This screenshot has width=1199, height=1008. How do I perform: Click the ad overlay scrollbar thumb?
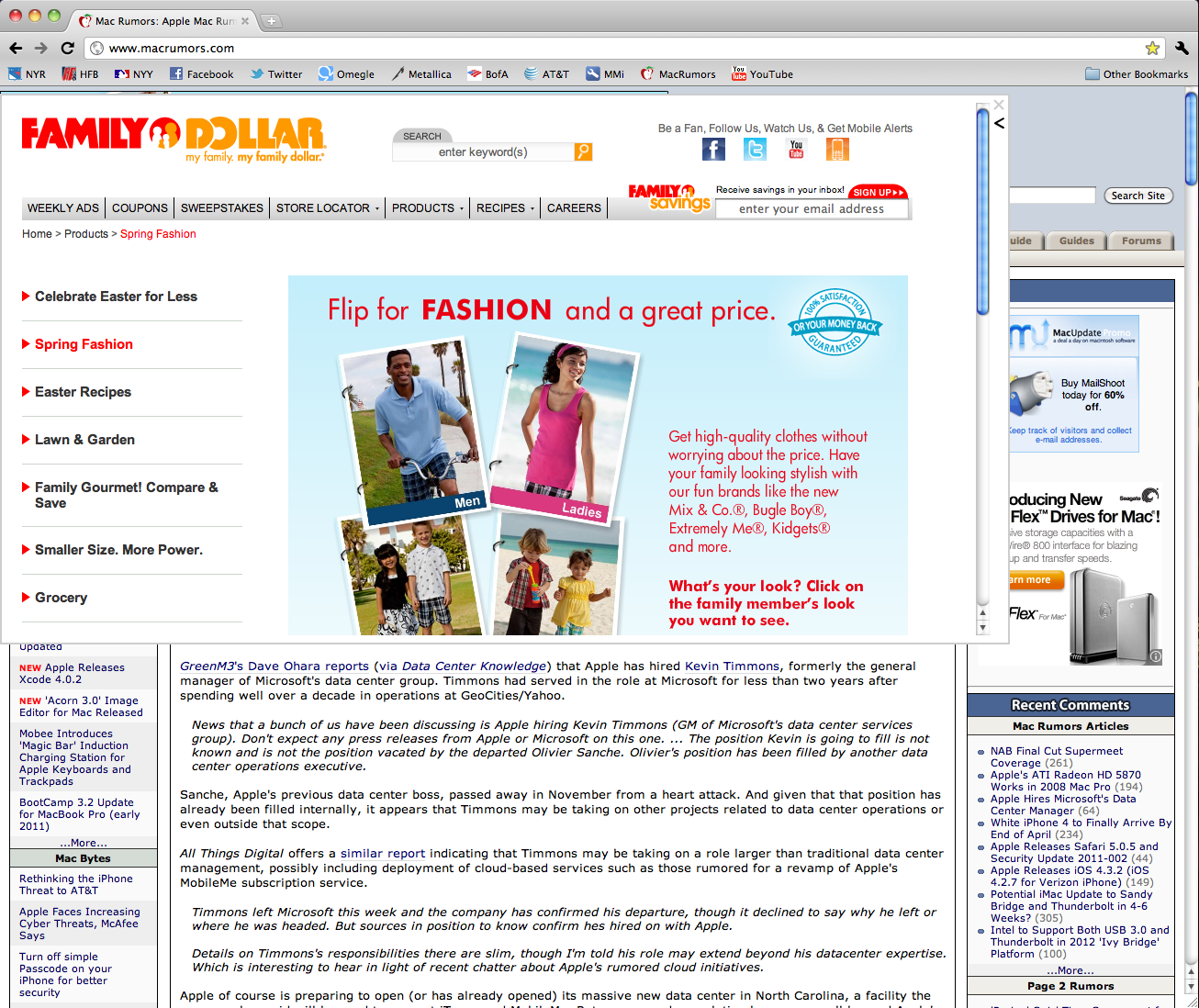982,211
